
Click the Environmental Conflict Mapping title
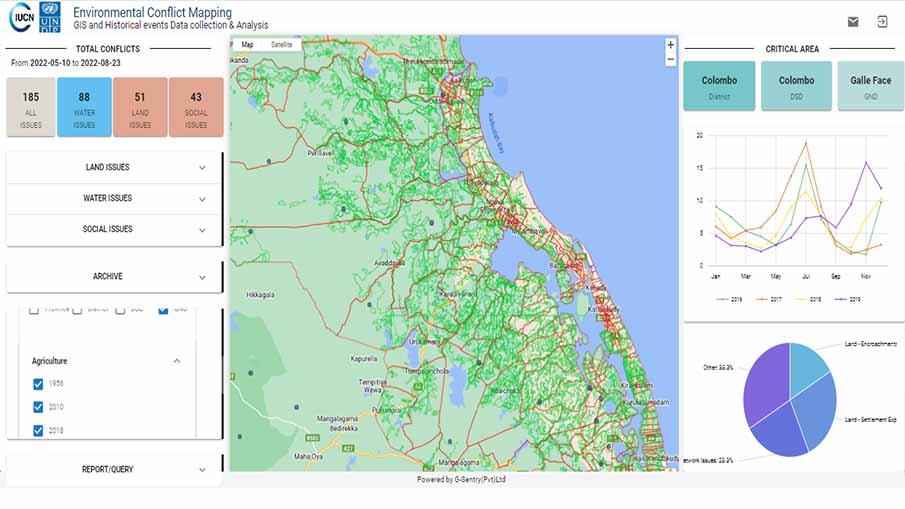(152, 12)
